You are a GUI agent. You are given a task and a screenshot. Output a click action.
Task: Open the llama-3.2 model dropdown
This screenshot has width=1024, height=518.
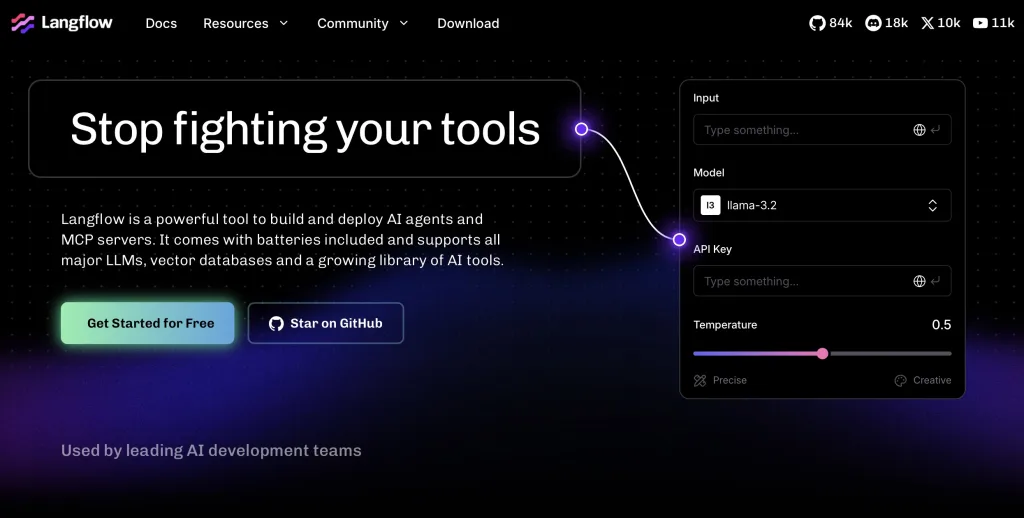point(822,205)
